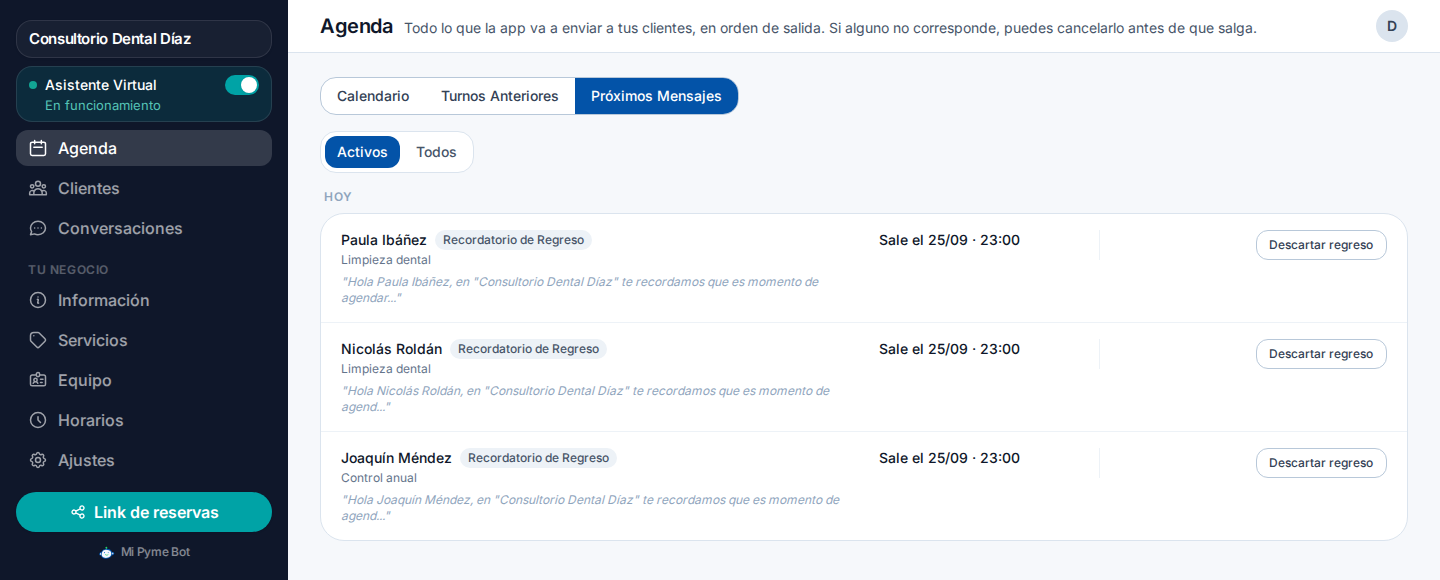Click Recordatorio de Regreso badge for Joaquín Méndez
1440x580 pixels.
(538, 458)
